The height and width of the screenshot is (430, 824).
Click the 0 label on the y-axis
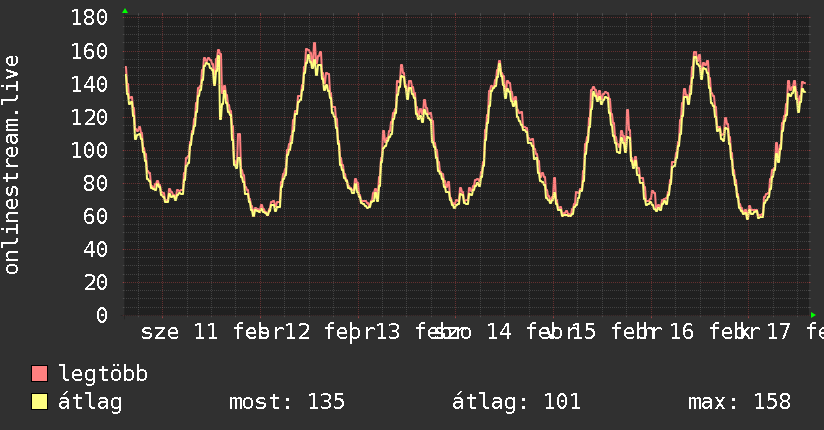point(103,315)
